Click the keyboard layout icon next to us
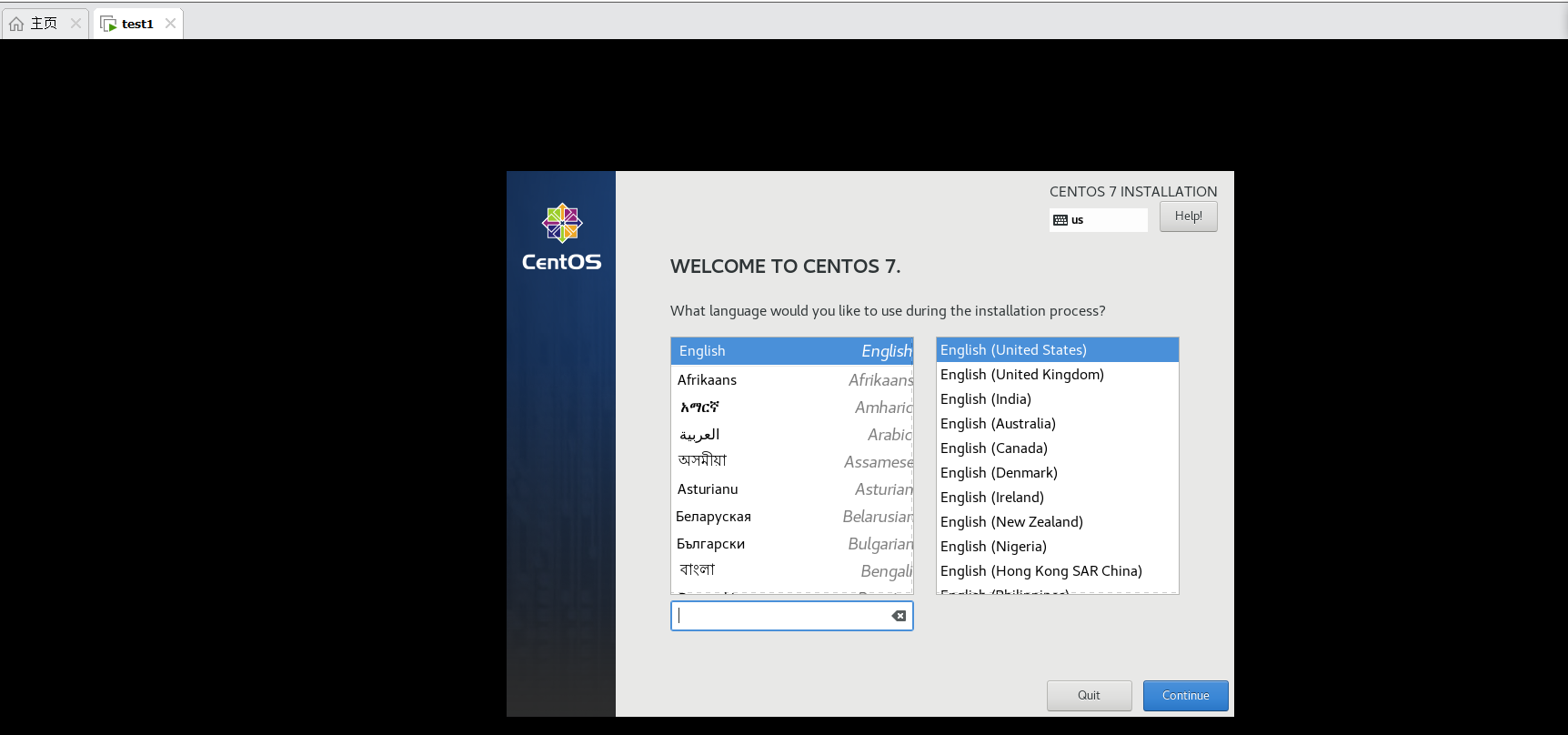Screen dimensions: 1568x735 coord(1060,220)
